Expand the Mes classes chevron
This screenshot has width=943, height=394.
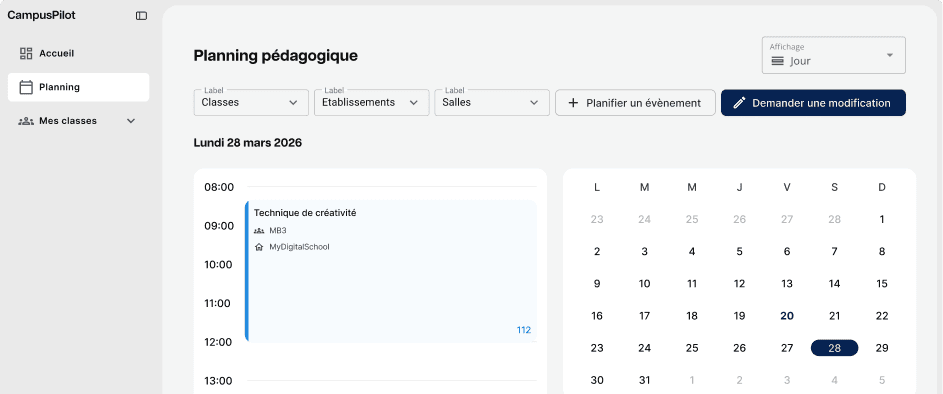coord(131,121)
